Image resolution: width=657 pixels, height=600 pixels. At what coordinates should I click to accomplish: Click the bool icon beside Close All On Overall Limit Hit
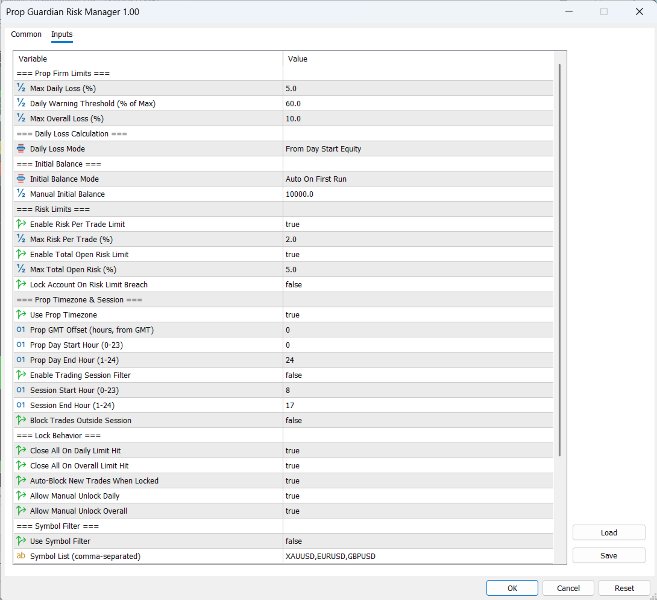tap(21, 465)
